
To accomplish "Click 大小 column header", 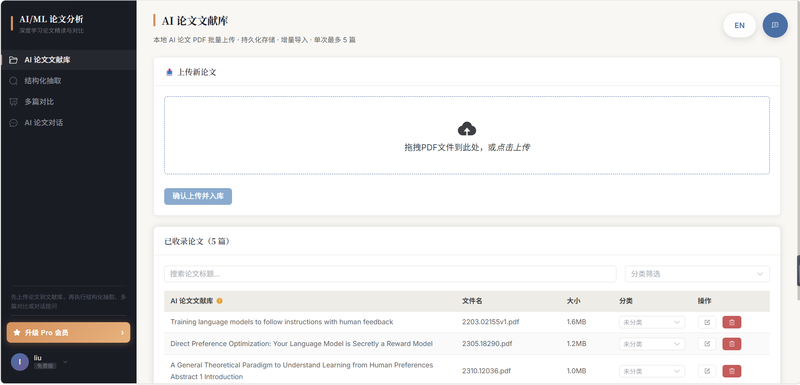I will (573, 301).
